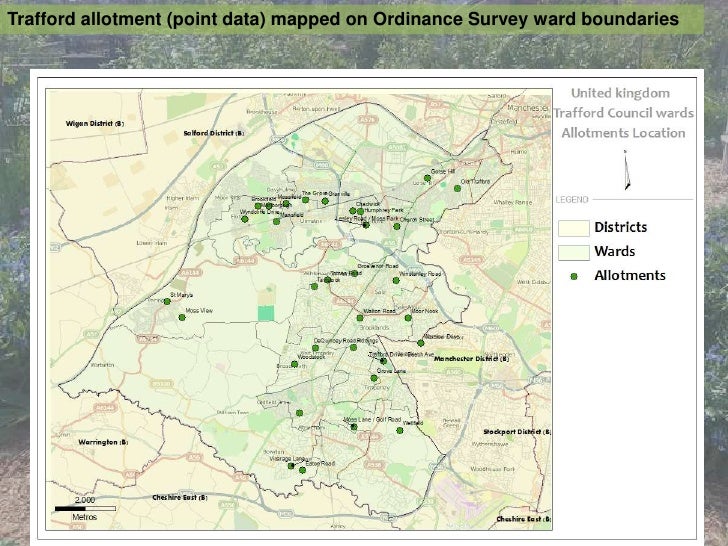Image resolution: width=728 pixels, height=546 pixels.
Task: Pick the Granville allotment marker
Action: point(325,201)
